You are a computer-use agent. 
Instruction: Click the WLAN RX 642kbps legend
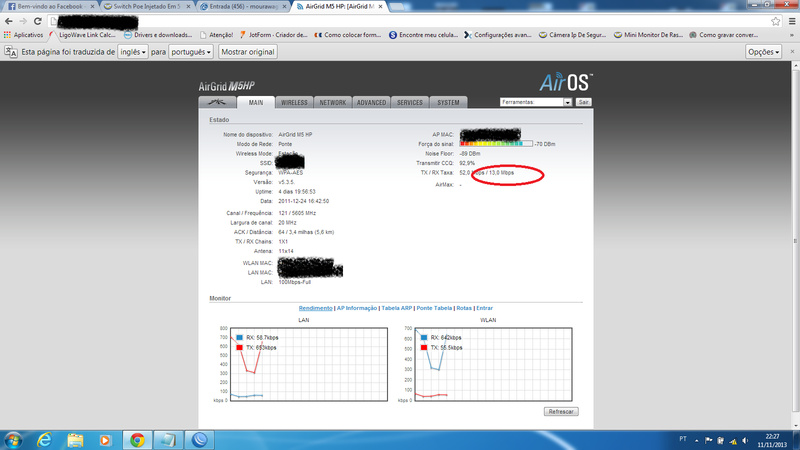[x=441, y=338]
